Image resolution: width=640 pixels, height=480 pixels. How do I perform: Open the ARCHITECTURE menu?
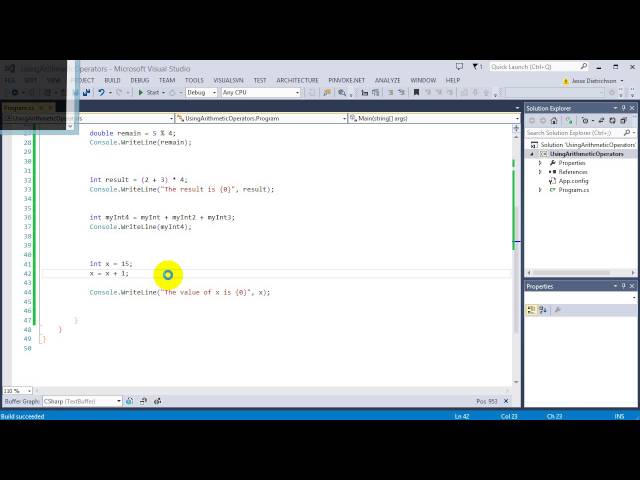click(298, 80)
